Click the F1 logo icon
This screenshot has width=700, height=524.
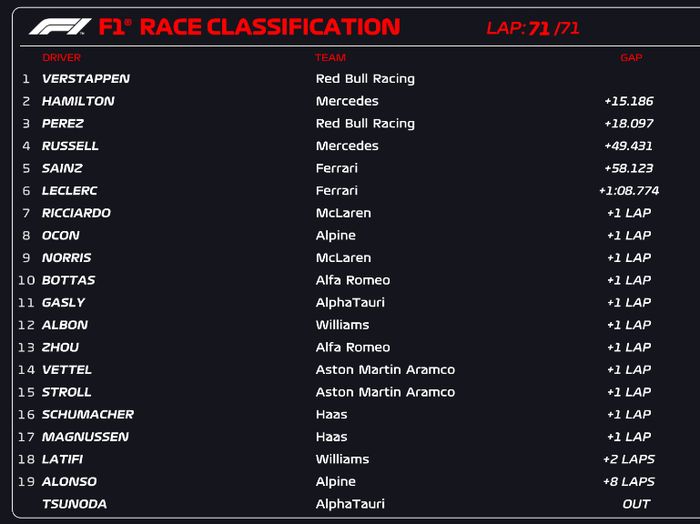[60, 27]
